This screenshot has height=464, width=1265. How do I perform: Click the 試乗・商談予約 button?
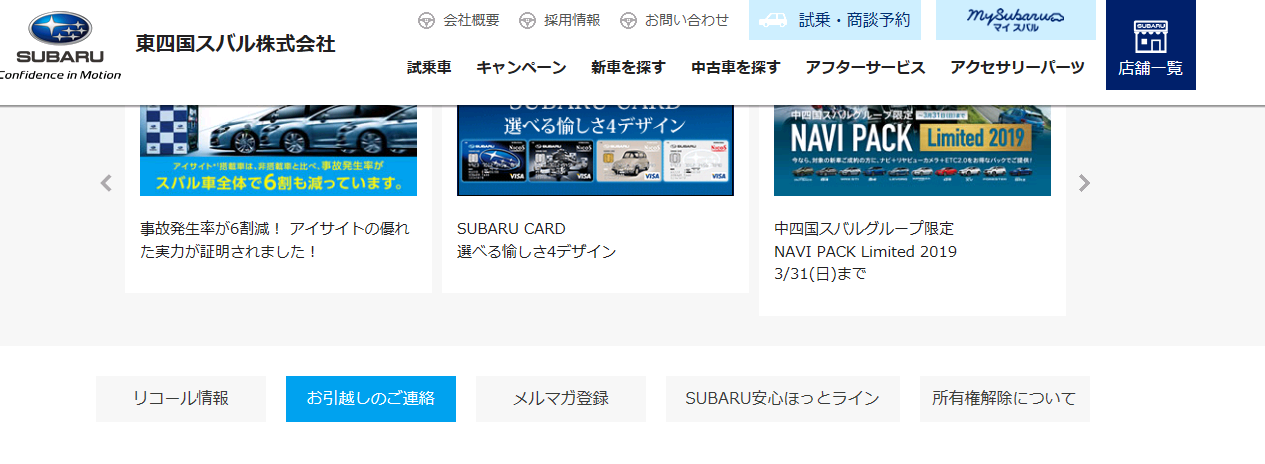coord(835,20)
